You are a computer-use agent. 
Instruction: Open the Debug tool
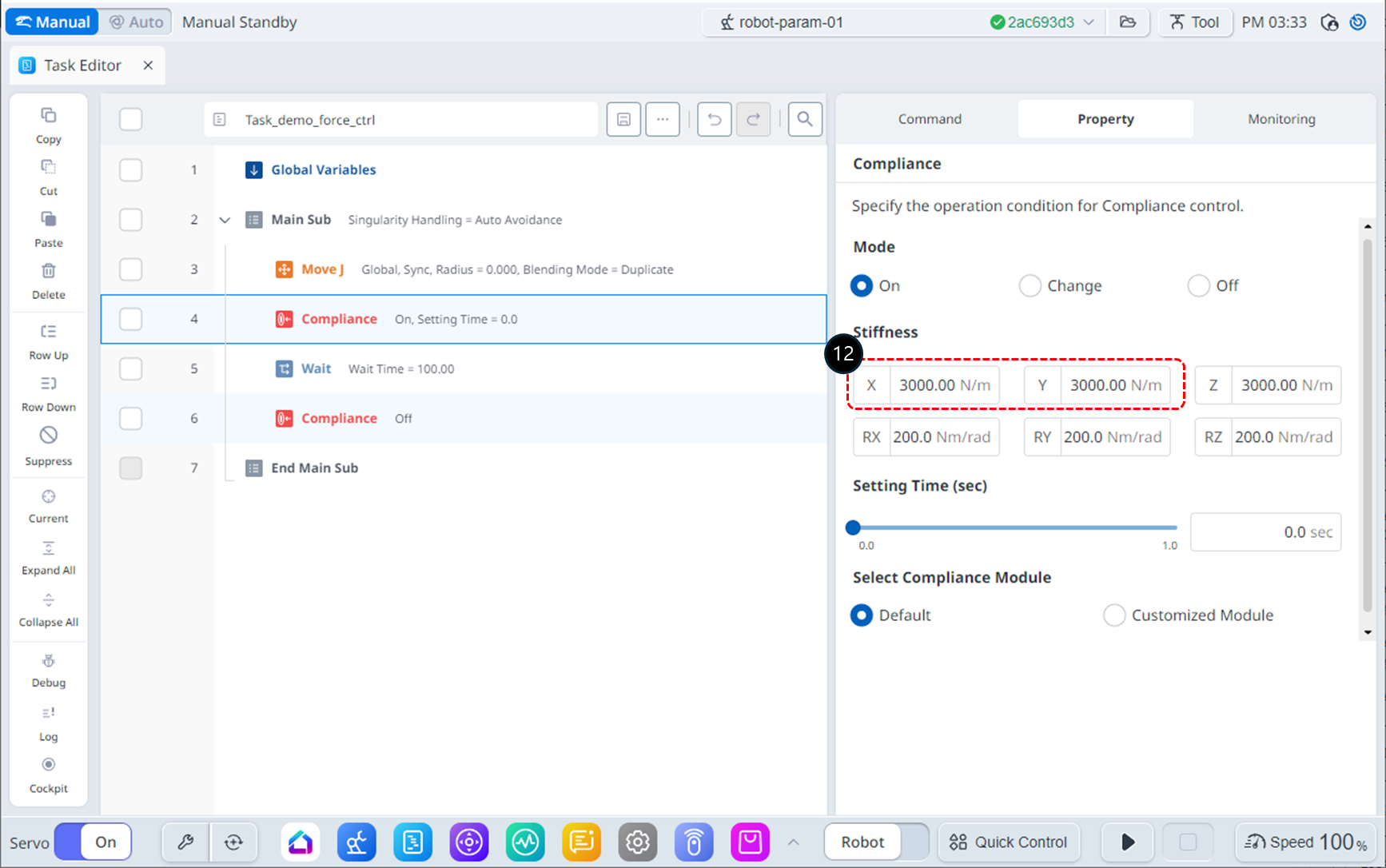click(x=48, y=662)
